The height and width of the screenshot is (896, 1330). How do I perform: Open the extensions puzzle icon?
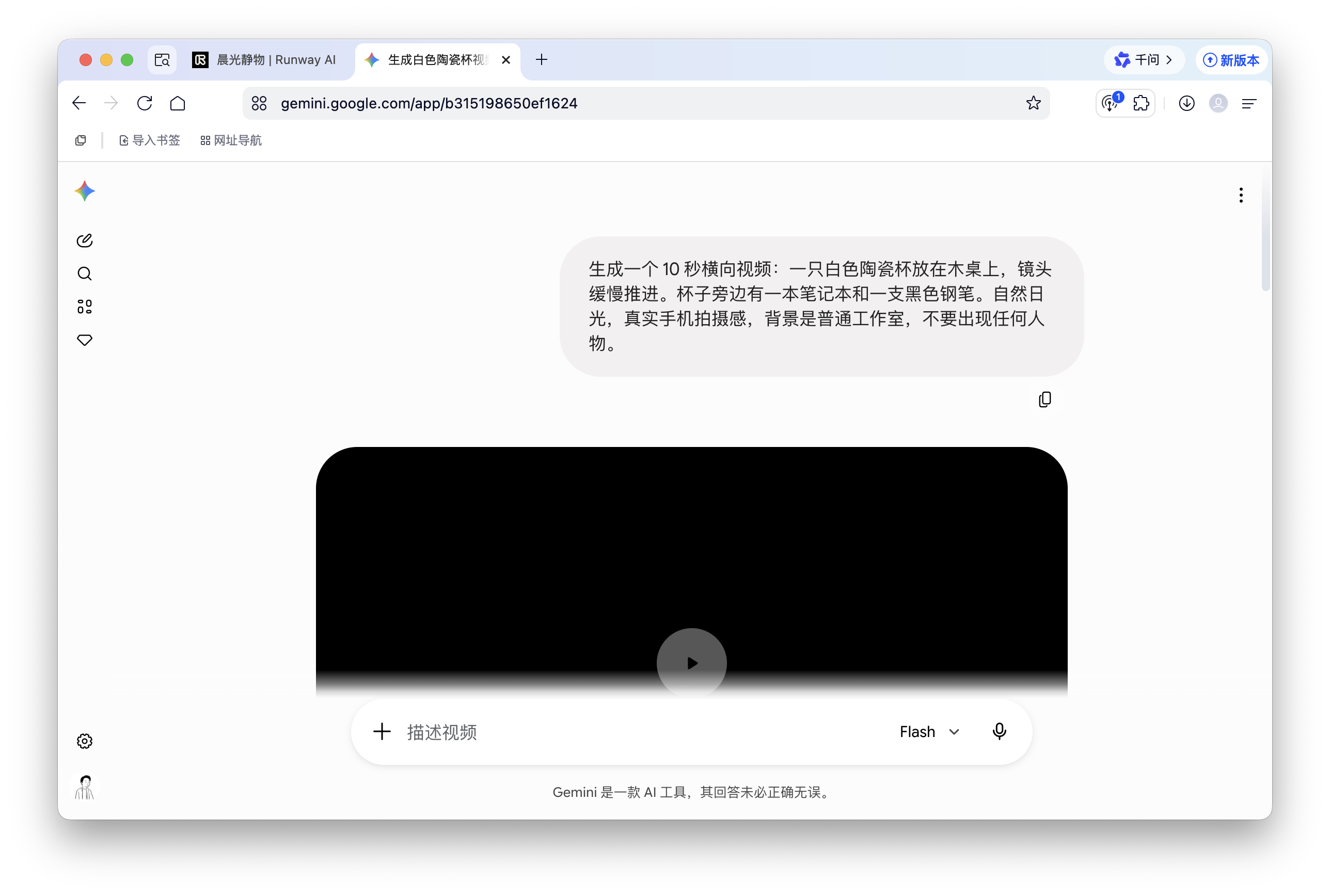1141,103
